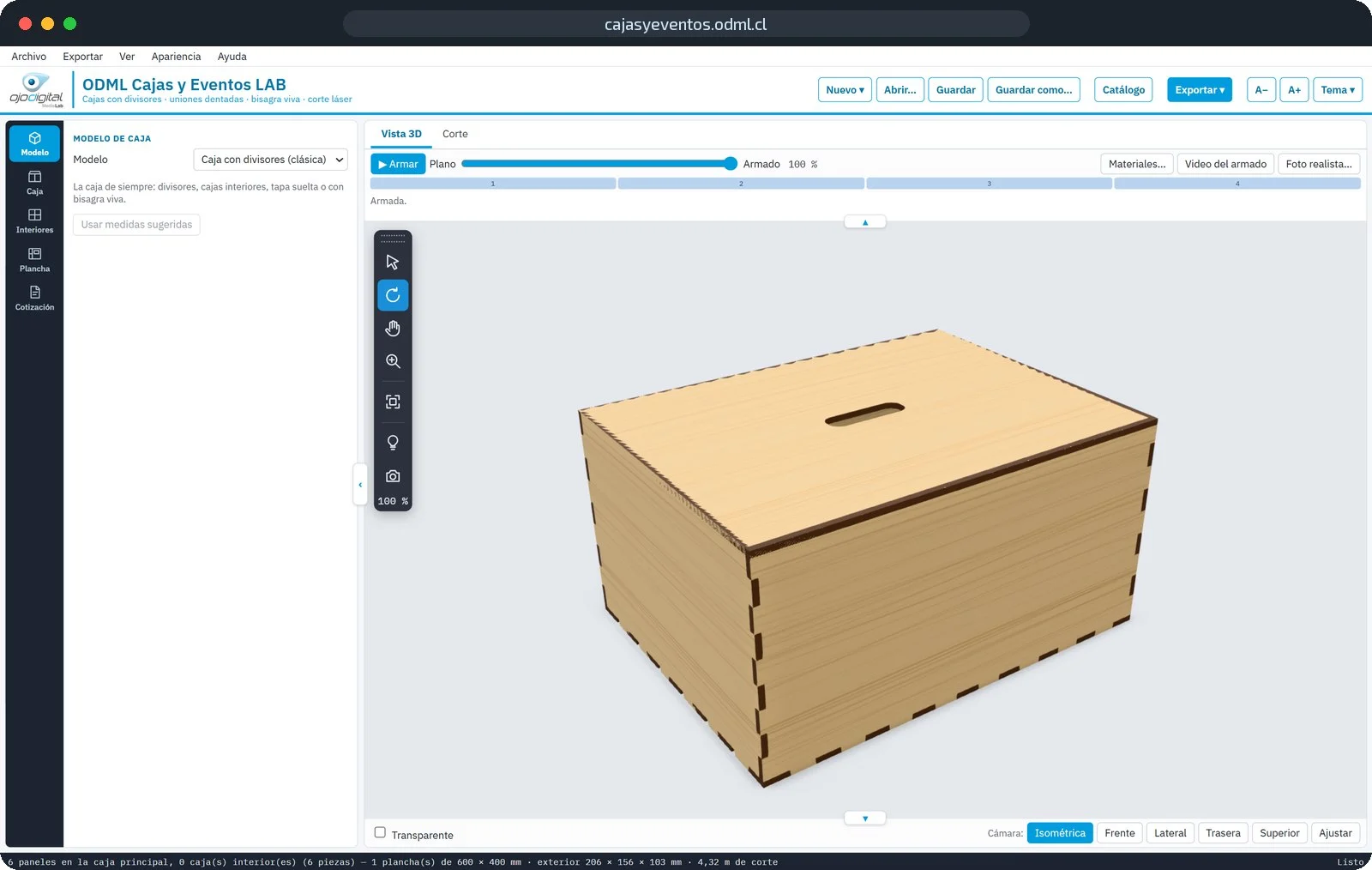This screenshot has width=1372, height=870.
Task: Open the Plancha sidebar panel
Action: [x=34, y=260]
